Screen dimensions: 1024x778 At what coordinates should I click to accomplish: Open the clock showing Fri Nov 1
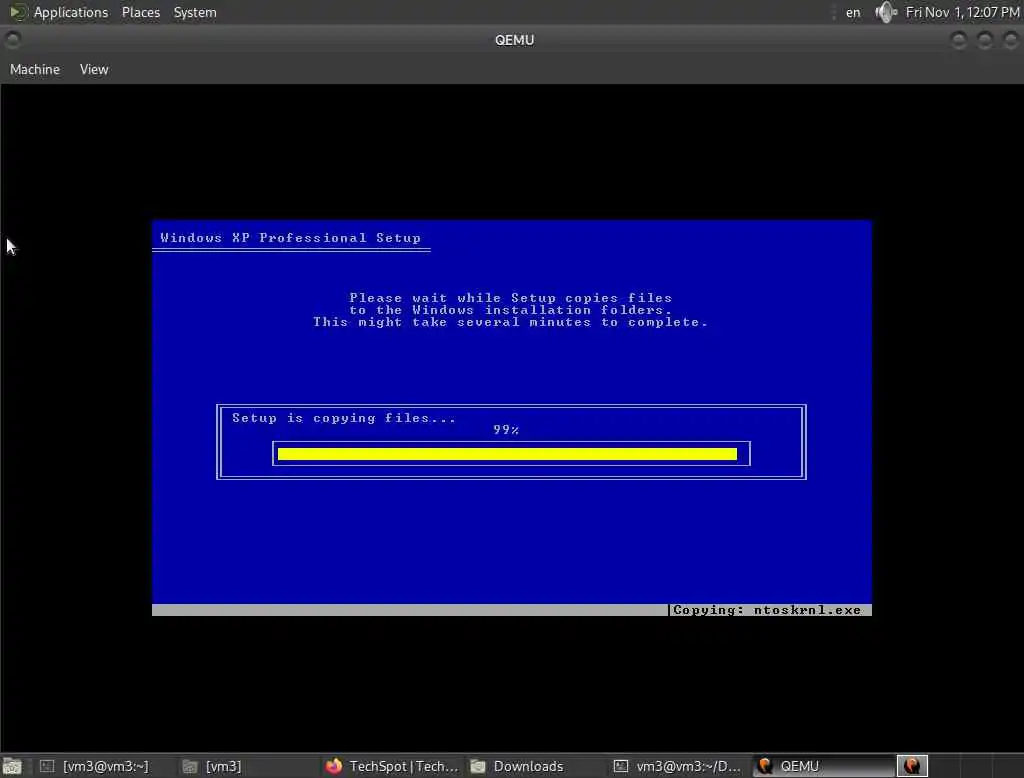tap(962, 12)
